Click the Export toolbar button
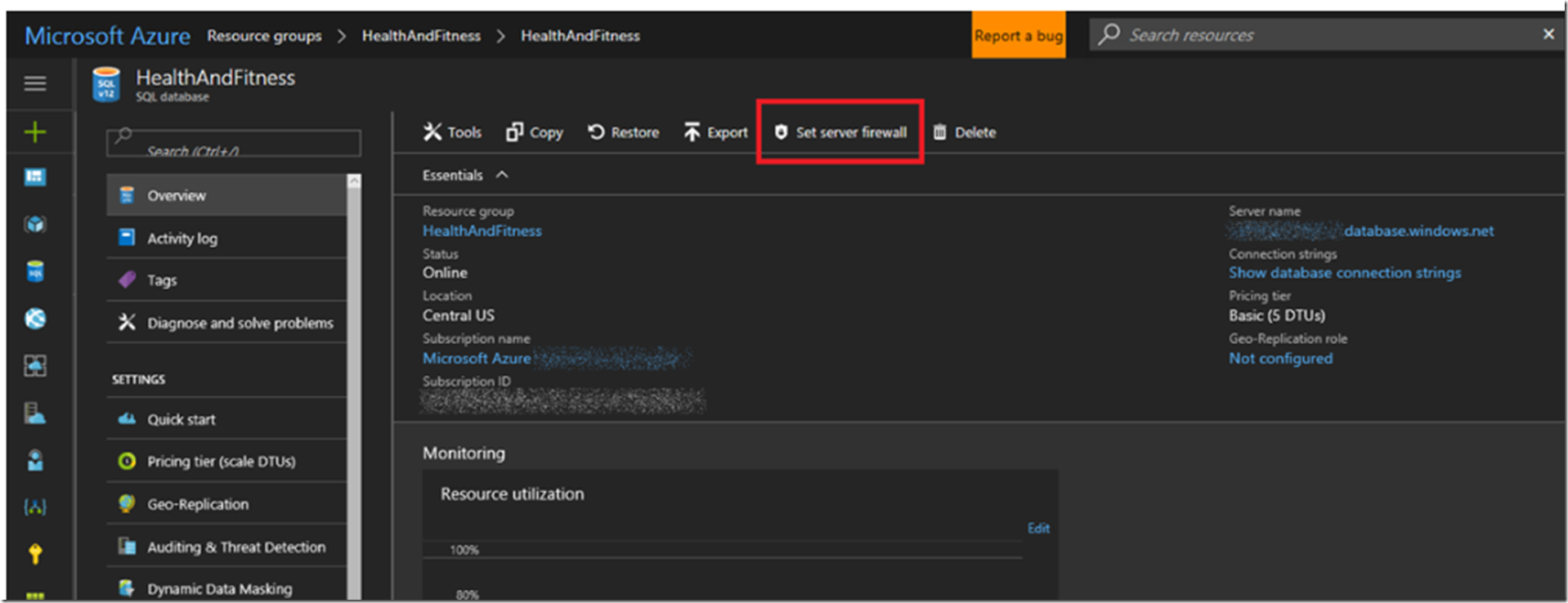Screen dimensions: 1568x603 716,132
